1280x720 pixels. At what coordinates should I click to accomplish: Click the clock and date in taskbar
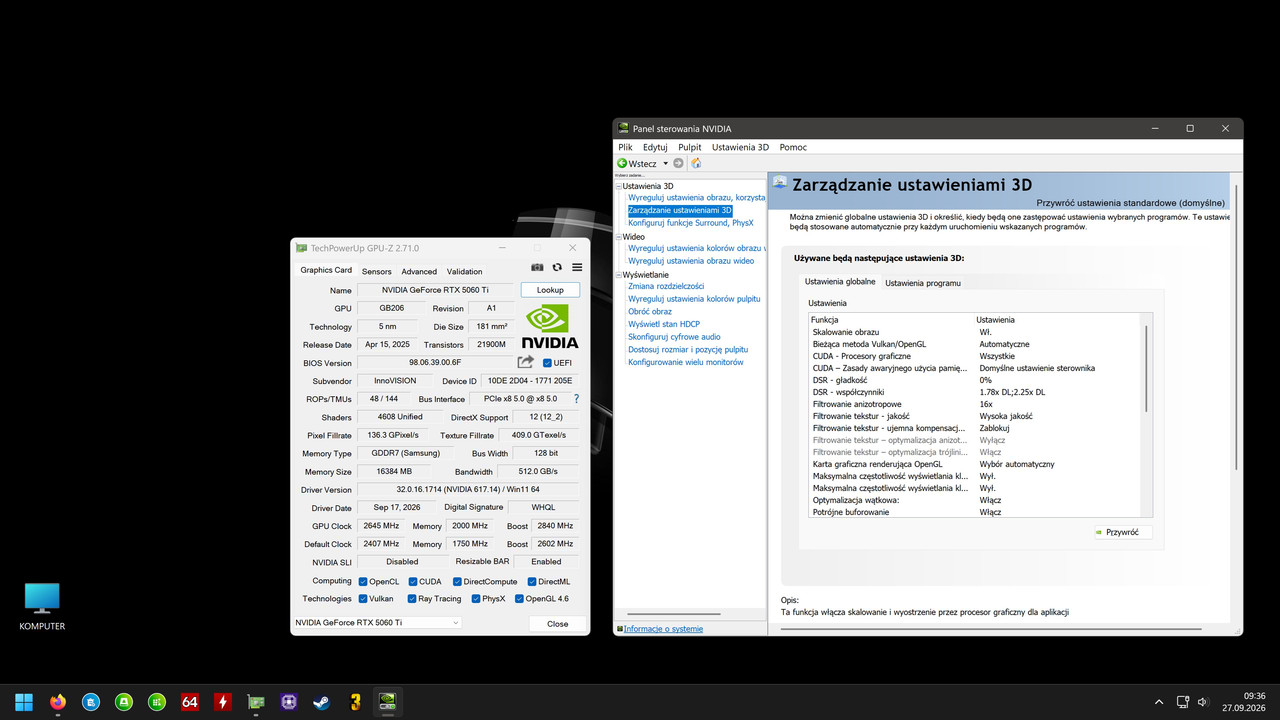[x=1246, y=702]
